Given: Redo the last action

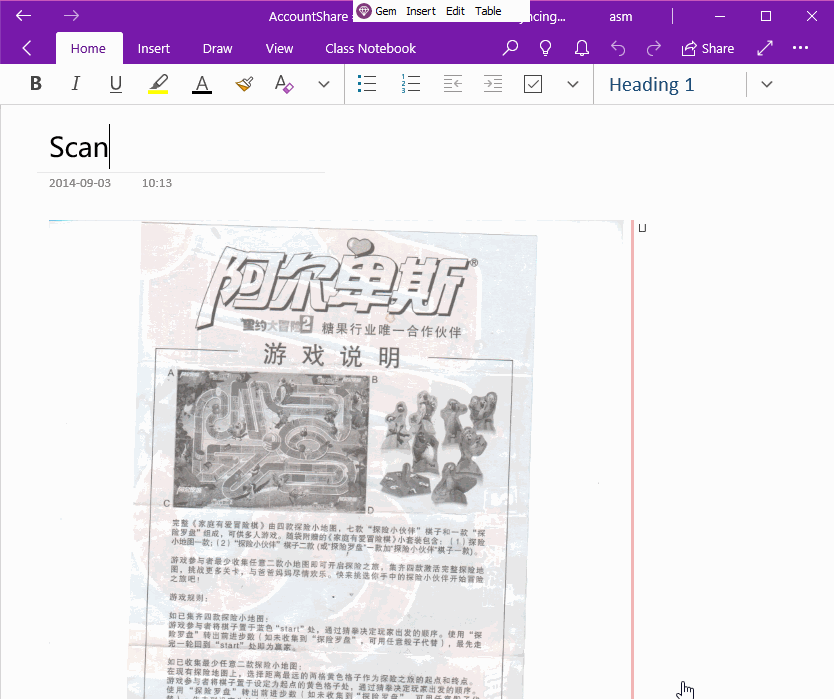Looking at the screenshot, I should click(x=654, y=48).
